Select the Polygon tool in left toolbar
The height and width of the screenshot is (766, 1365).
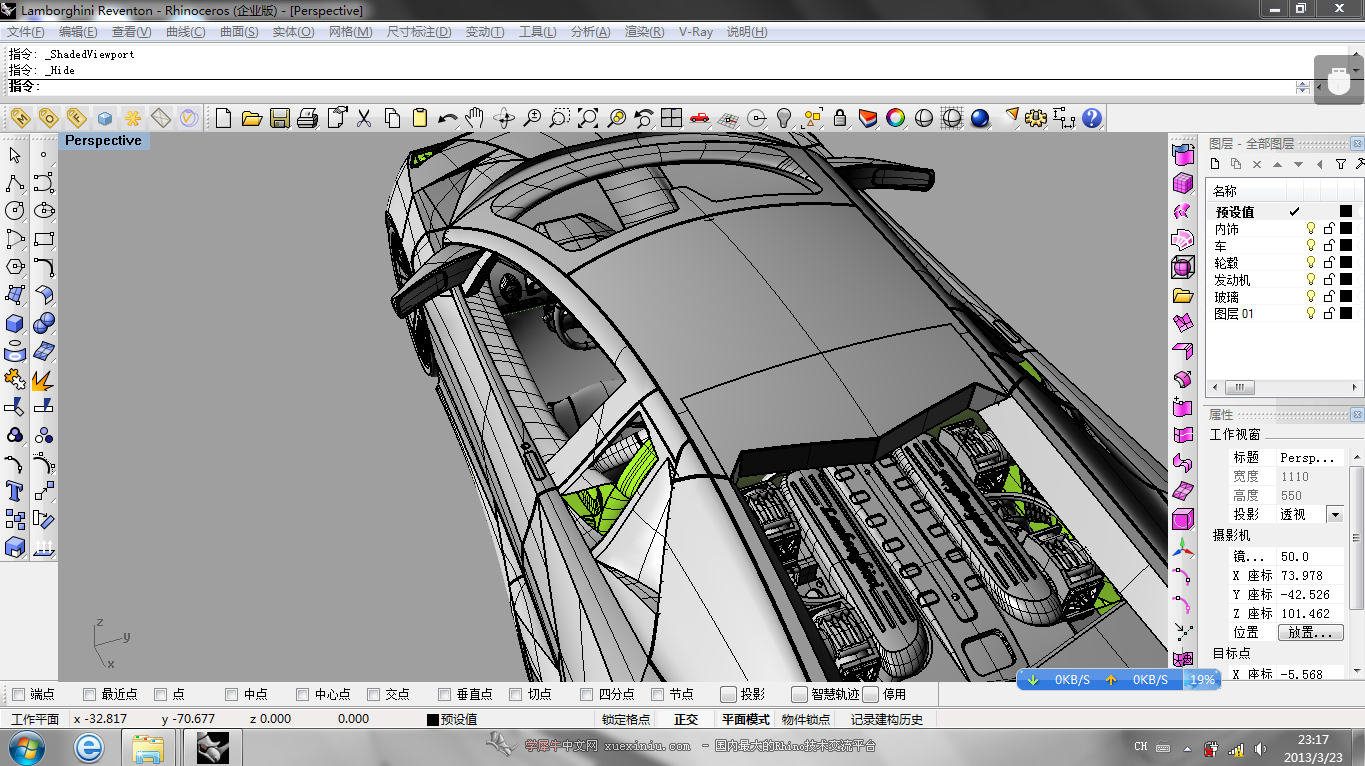pyautogui.click(x=15, y=267)
